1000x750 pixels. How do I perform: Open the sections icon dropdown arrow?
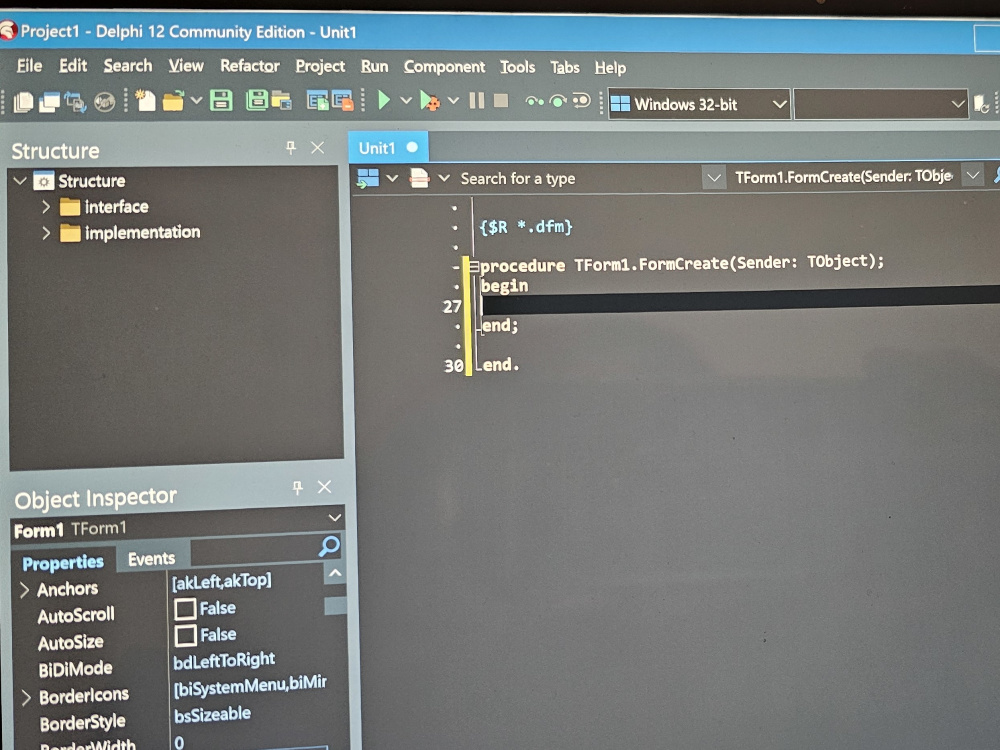pyautogui.click(x=392, y=178)
